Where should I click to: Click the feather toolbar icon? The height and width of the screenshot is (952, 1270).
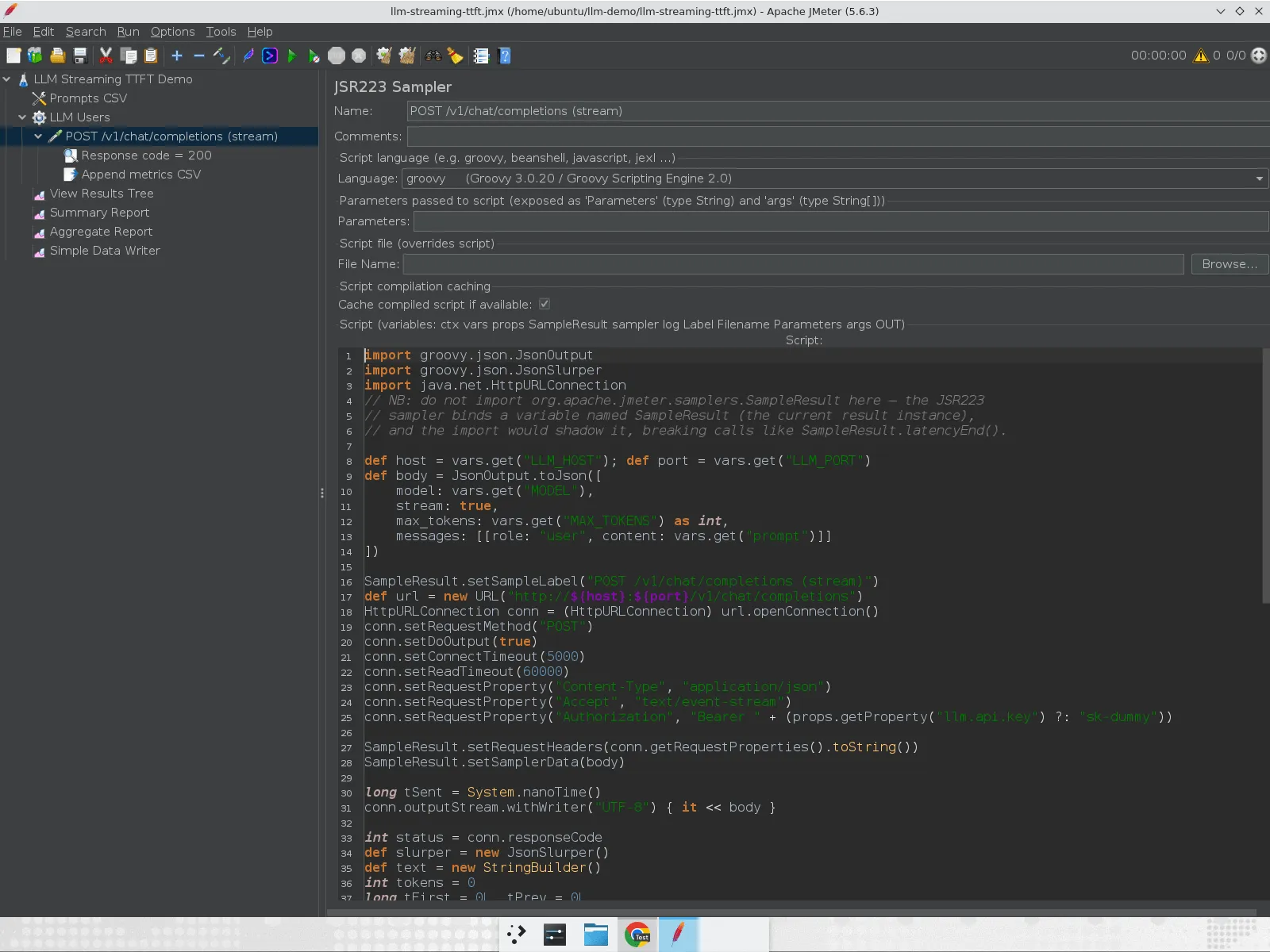tap(248, 56)
